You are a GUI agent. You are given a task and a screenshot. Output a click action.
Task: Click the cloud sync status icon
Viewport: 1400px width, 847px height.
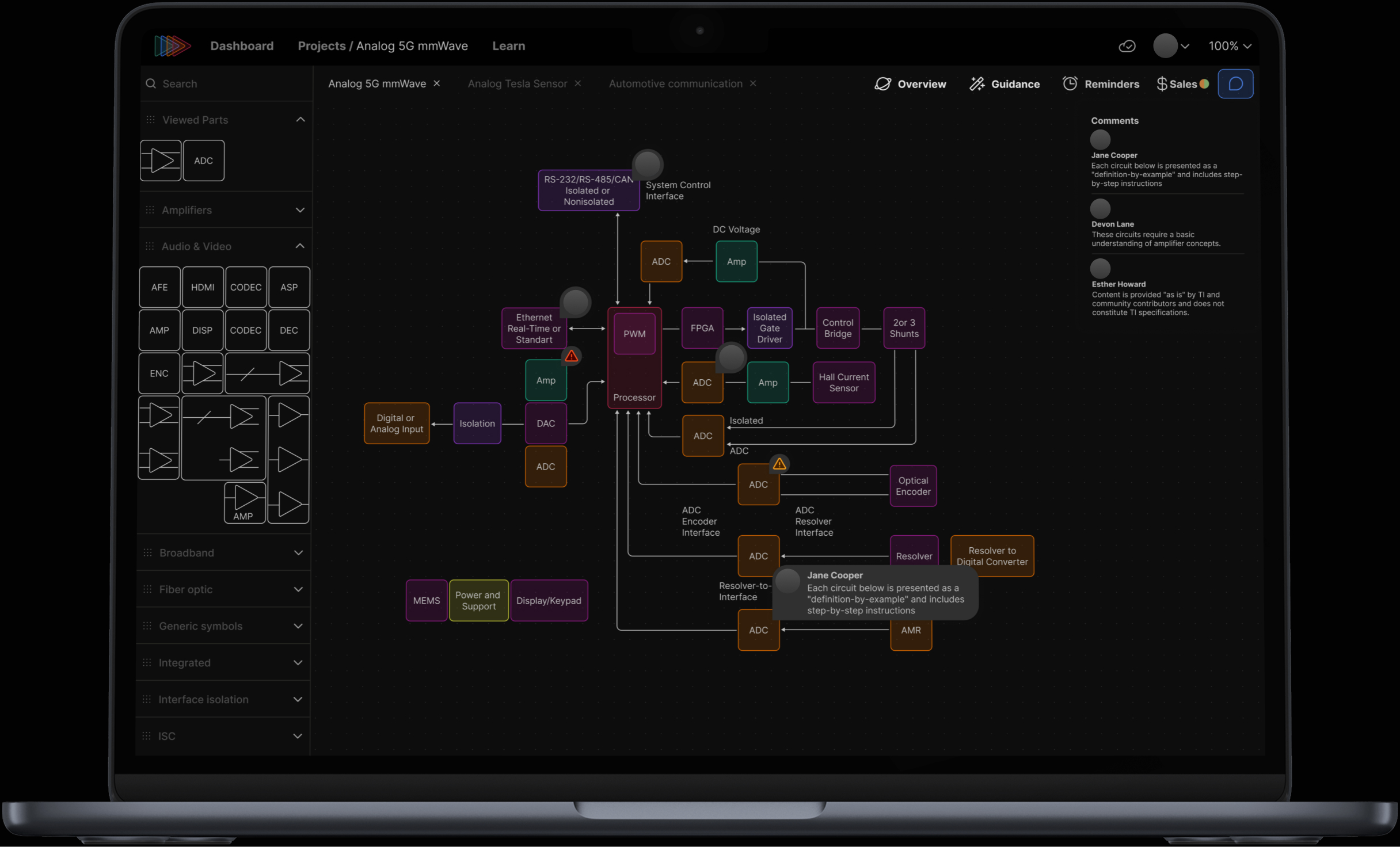(1127, 46)
